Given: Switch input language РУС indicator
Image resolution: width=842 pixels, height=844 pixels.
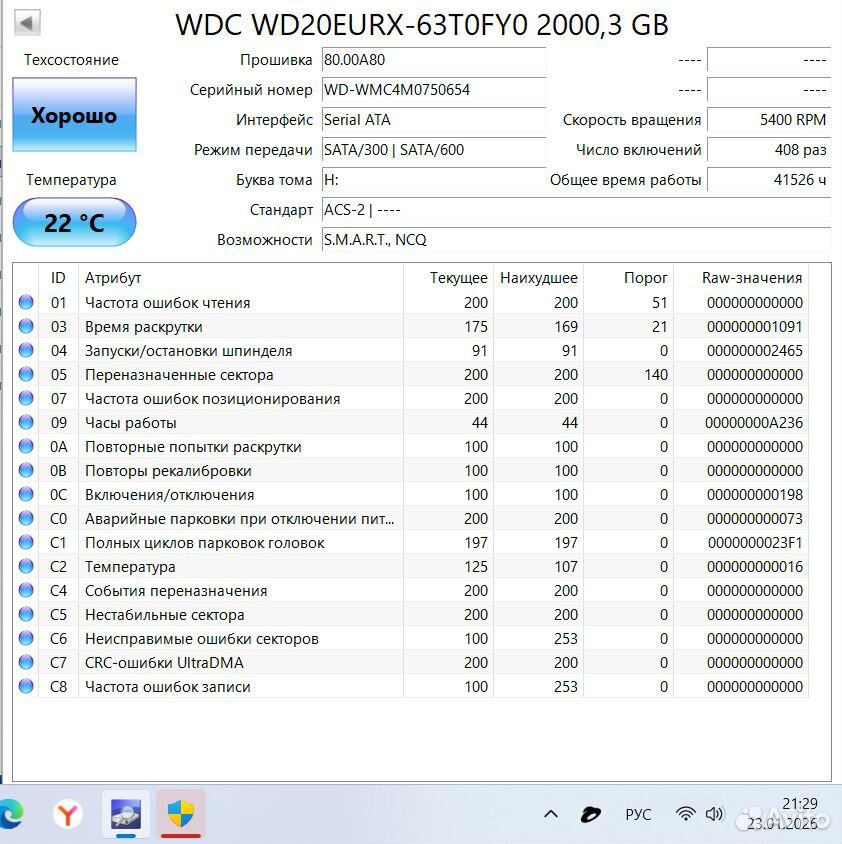Looking at the screenshot, I should point(638,814).
